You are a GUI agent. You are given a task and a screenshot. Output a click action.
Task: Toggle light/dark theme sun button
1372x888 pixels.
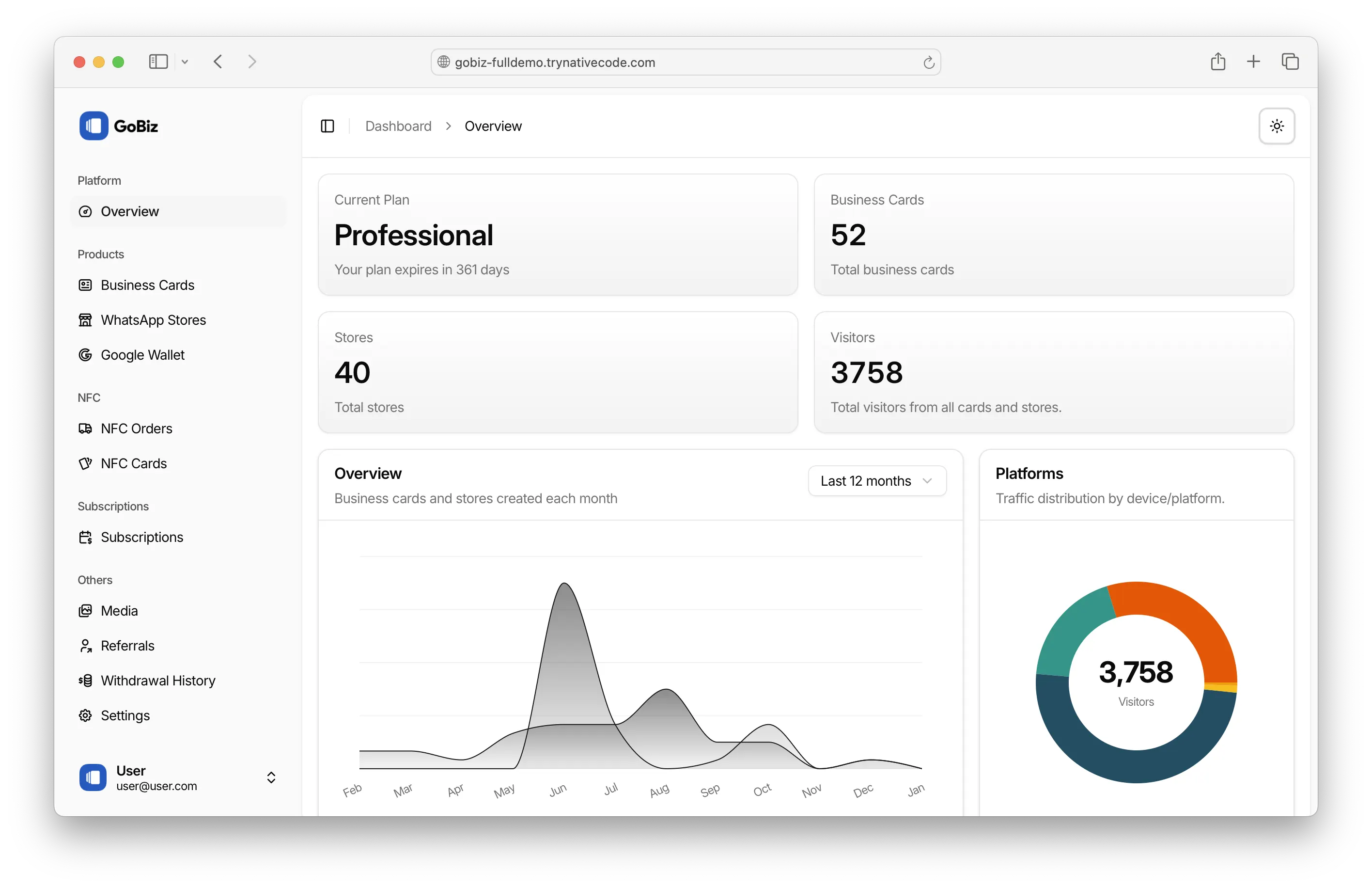point(1277,126)
